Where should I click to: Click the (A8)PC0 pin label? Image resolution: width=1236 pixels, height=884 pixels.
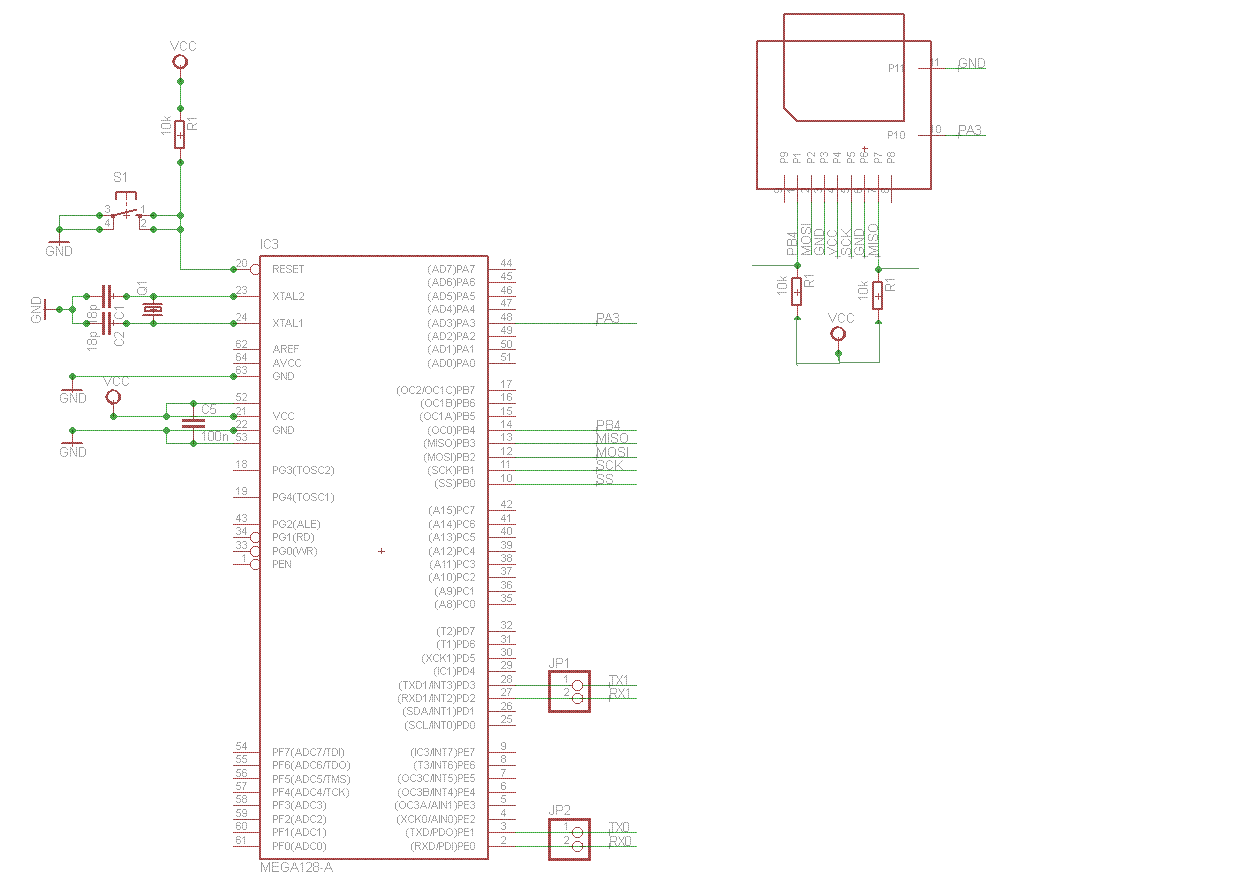(x=455, y=604)
